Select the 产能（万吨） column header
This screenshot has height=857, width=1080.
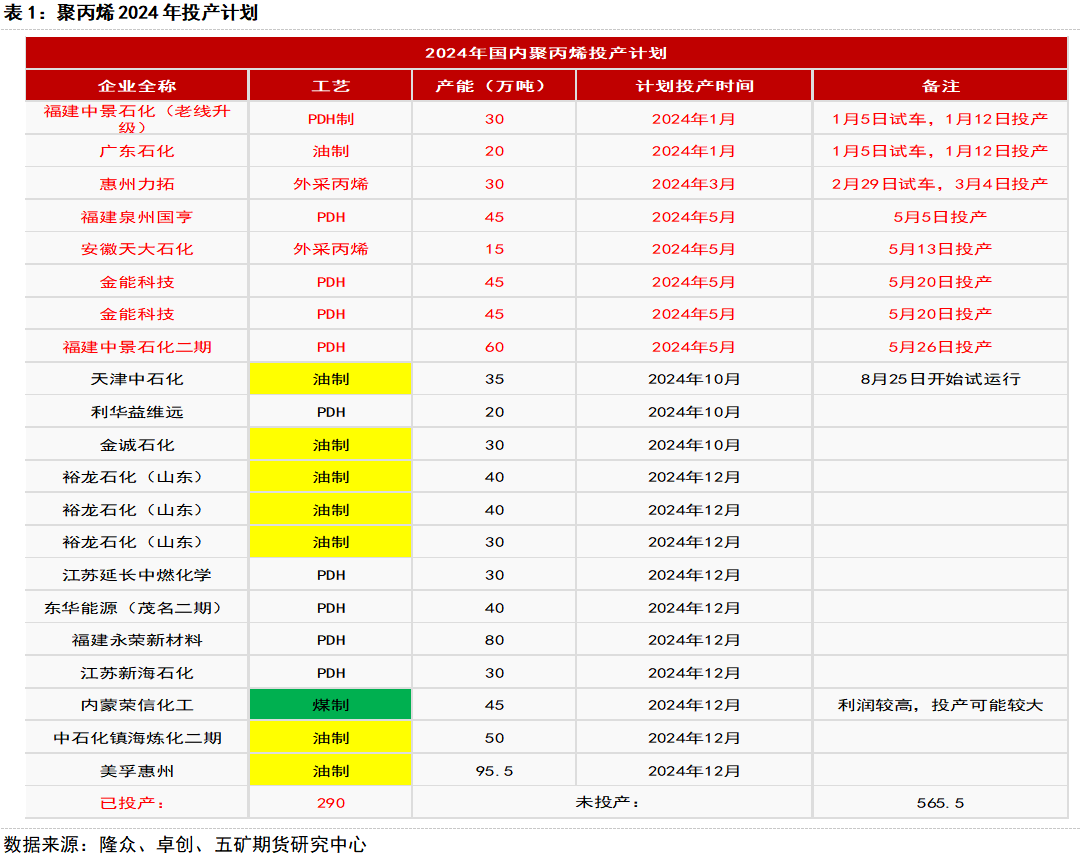pyautogui.click(x=494, y=86)
